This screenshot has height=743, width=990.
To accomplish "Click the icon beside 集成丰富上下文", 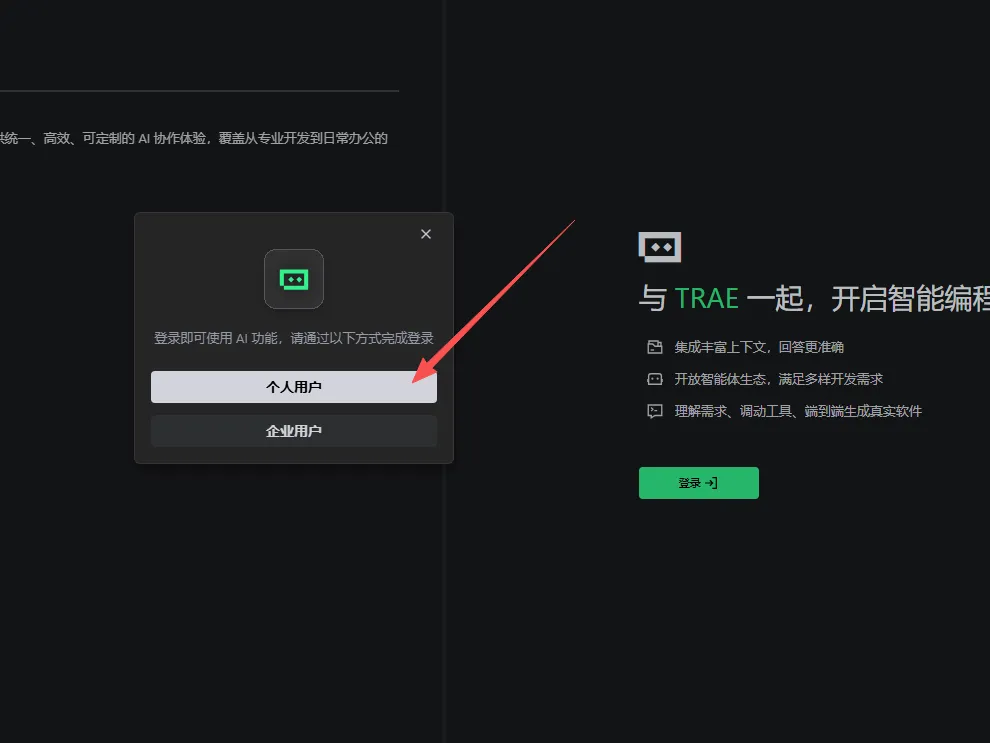I will click(x=655, y=347).
